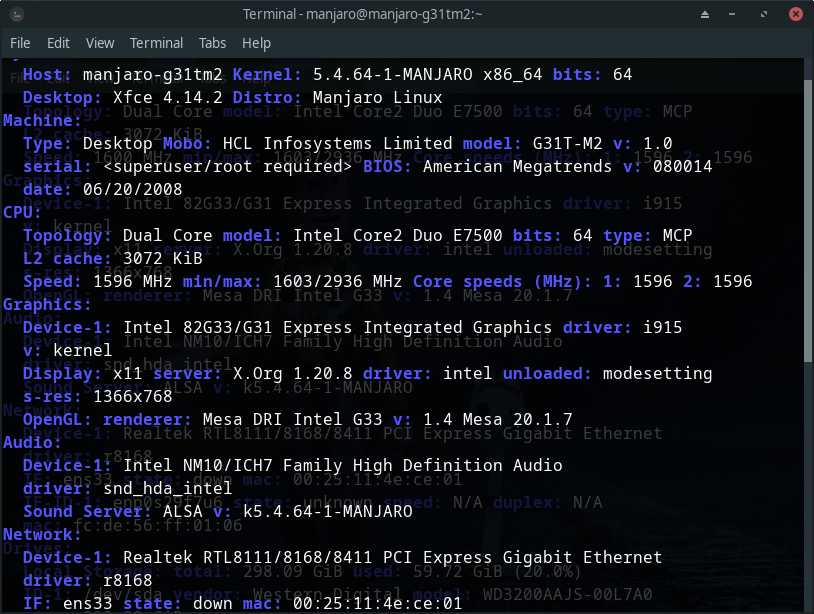
Task: Click mobo text 'HCL Infosystems Limited'
Action: click(337, 143)
